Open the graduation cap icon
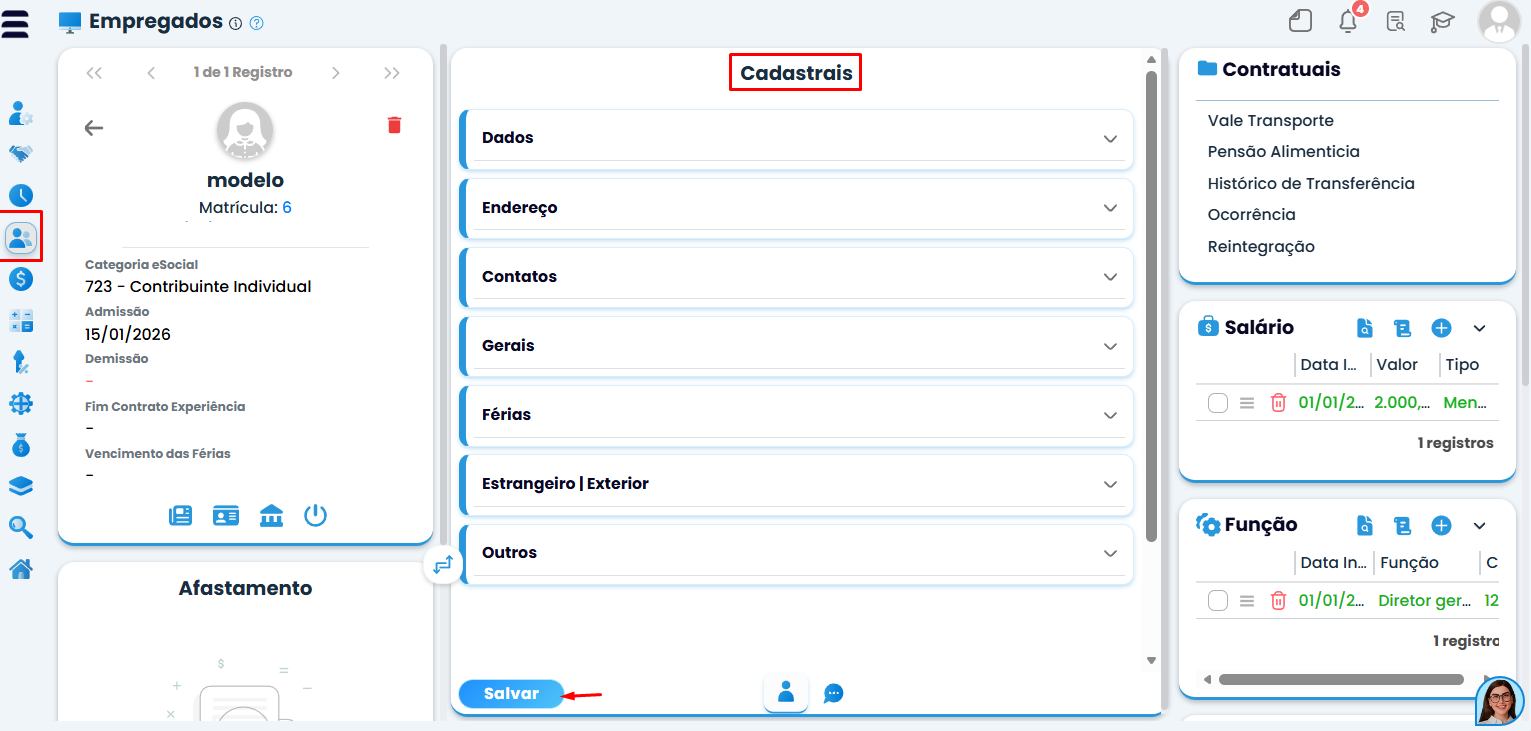Screen dimensions: 1531x731 tap(1442, 21)
